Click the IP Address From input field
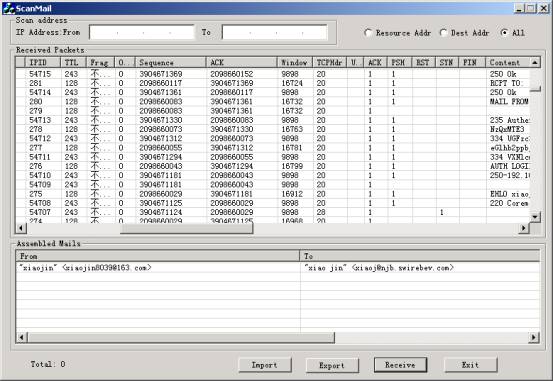553x381 pixels. coord(142,32)
